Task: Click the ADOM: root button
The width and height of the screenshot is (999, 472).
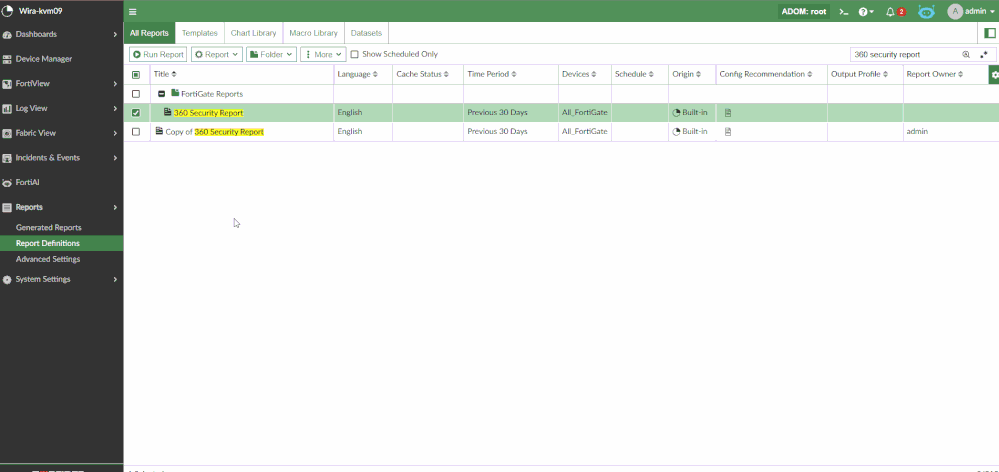Action: pos(804,11)
